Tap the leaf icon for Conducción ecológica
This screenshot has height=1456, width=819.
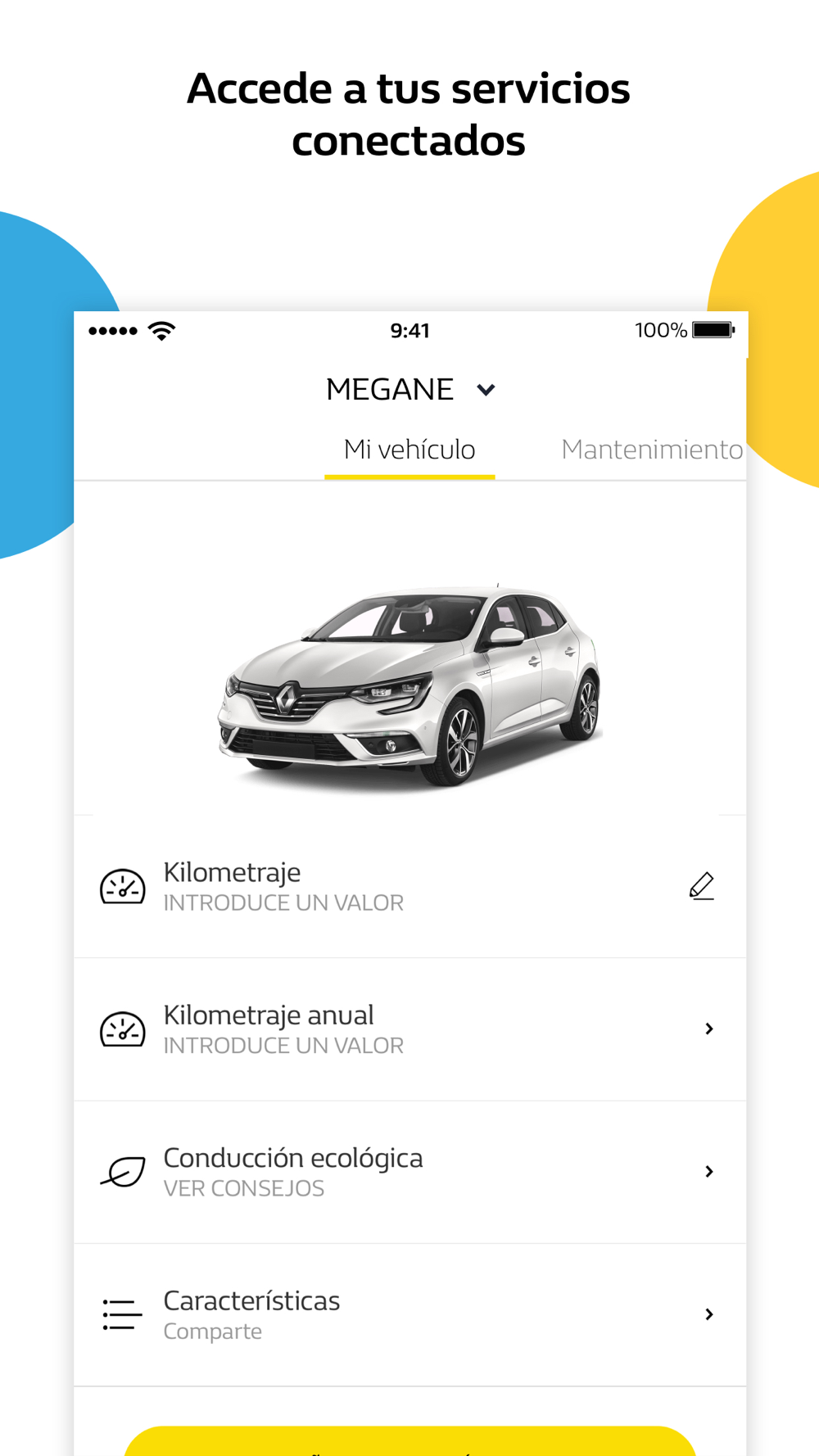123,1172
